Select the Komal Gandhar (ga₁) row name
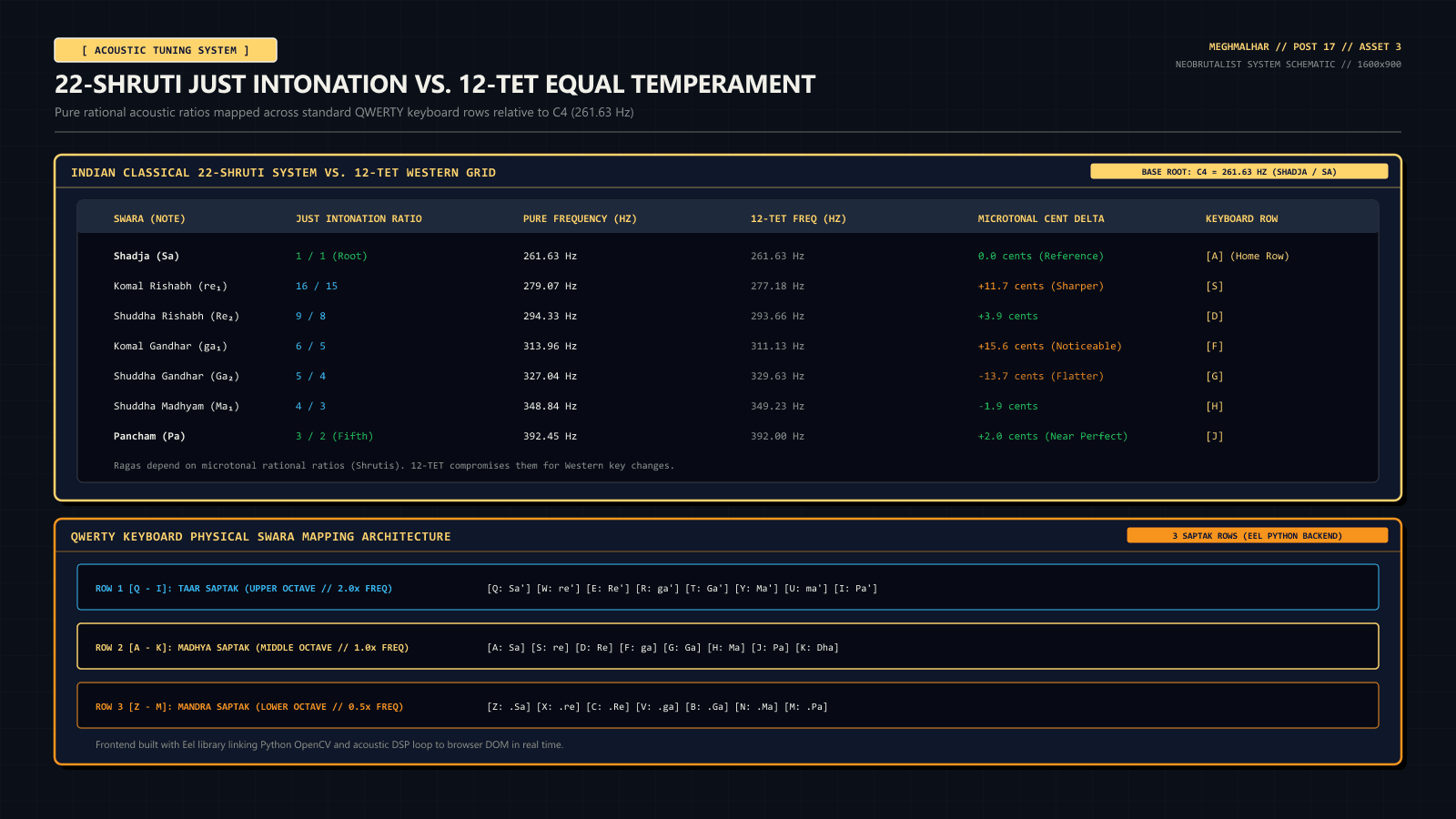This screenshot has height=819, width=1456. pos(170,346)
